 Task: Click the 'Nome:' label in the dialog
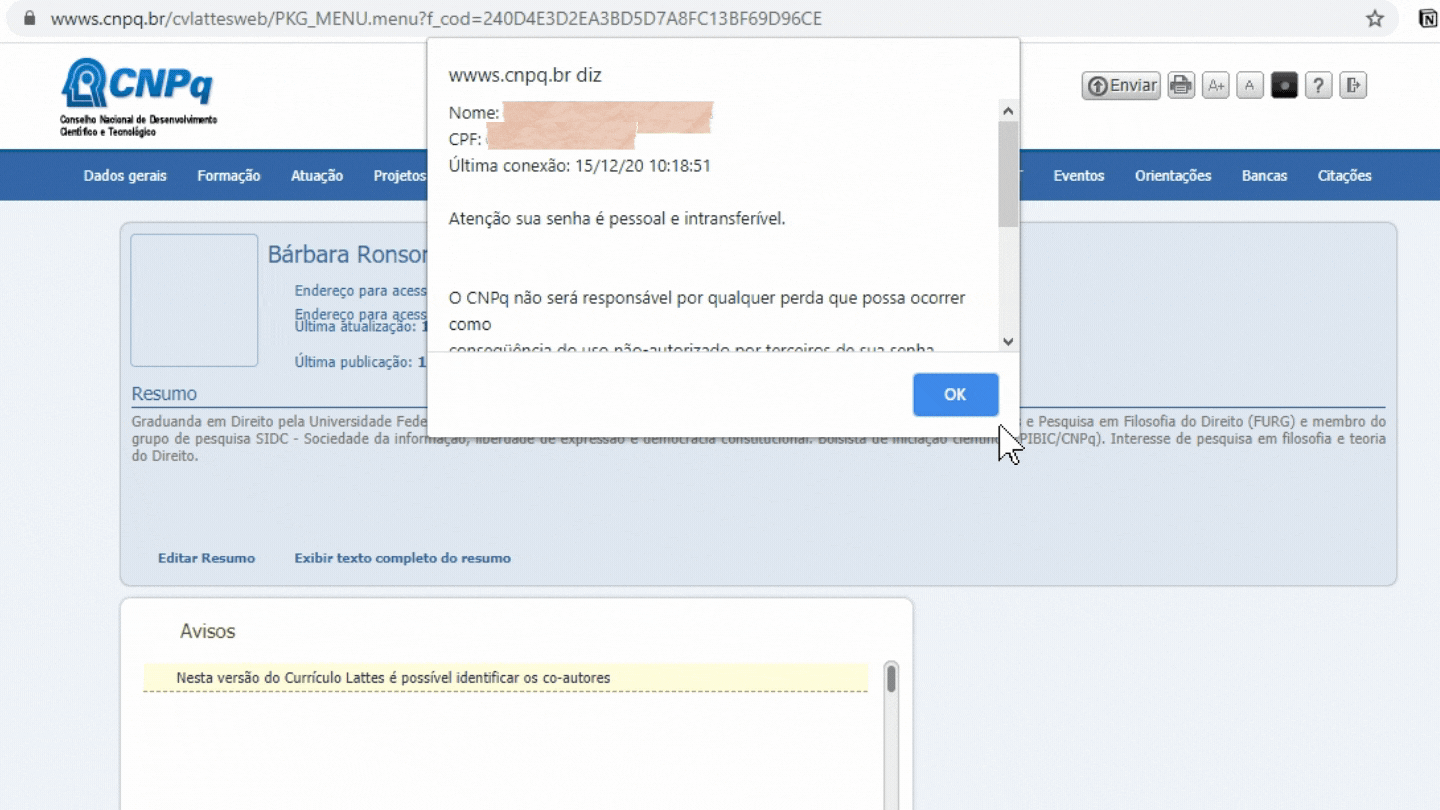tap(474, 113)
